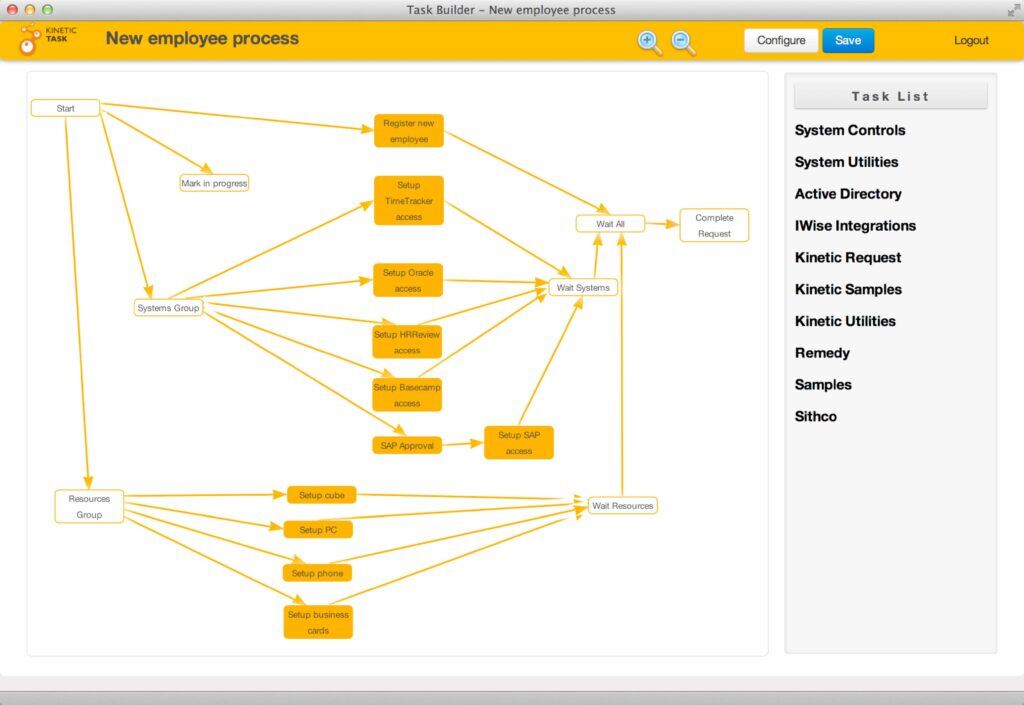Expand the System Controls task category
Image resolution: width=1024 pixels, height=705 pixels.
850,130
